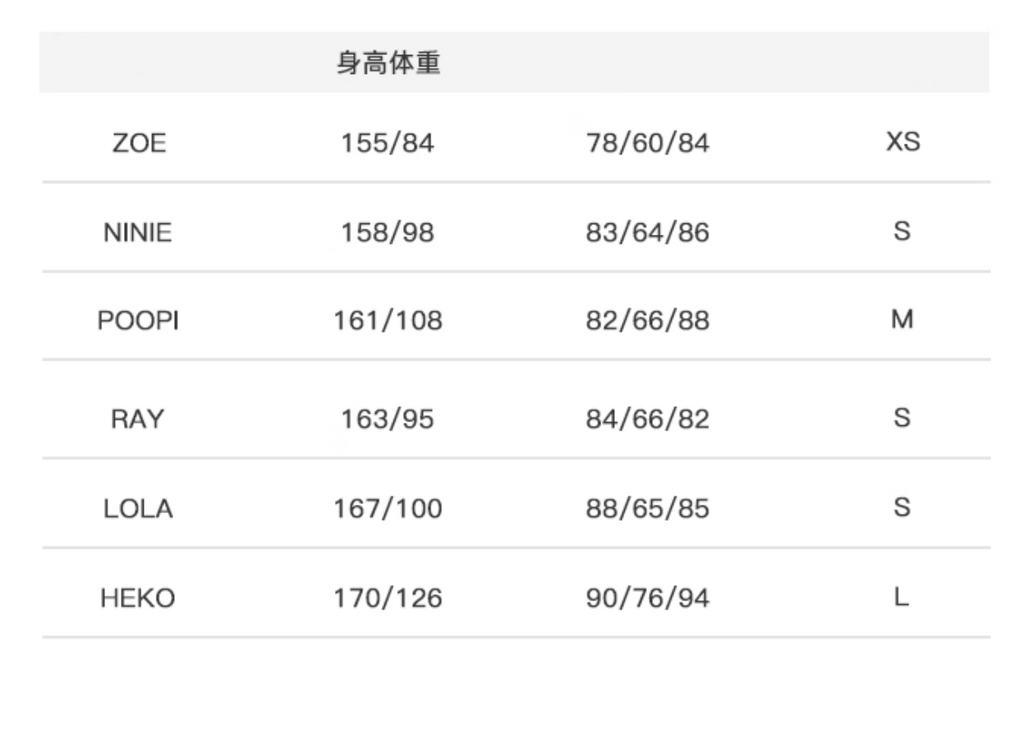Select the LOLA name cell

click(x=138, y=509)
